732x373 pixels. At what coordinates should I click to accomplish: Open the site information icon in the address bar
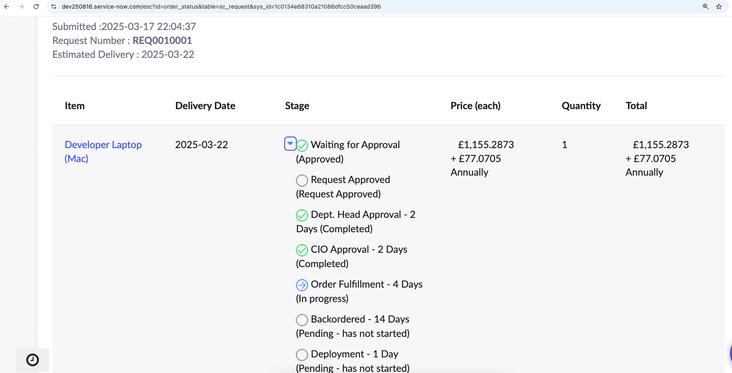coord(54,7)
